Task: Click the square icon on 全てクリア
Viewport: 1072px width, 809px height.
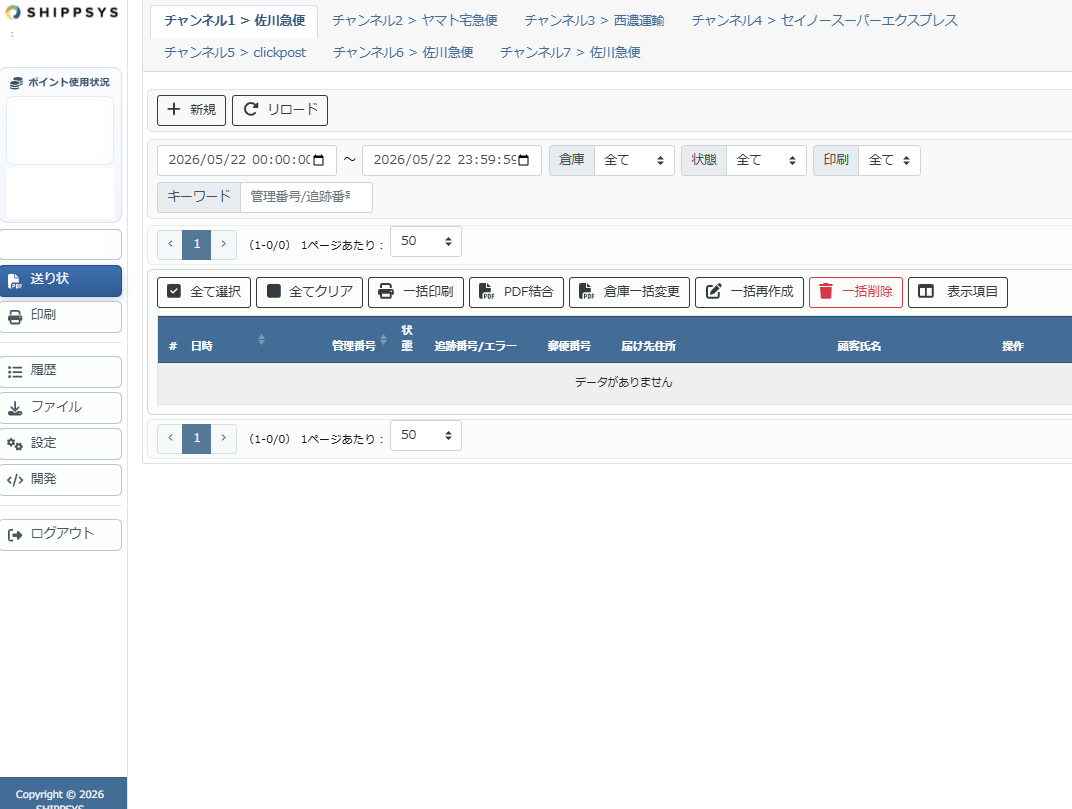Action: tap(273, 291)
